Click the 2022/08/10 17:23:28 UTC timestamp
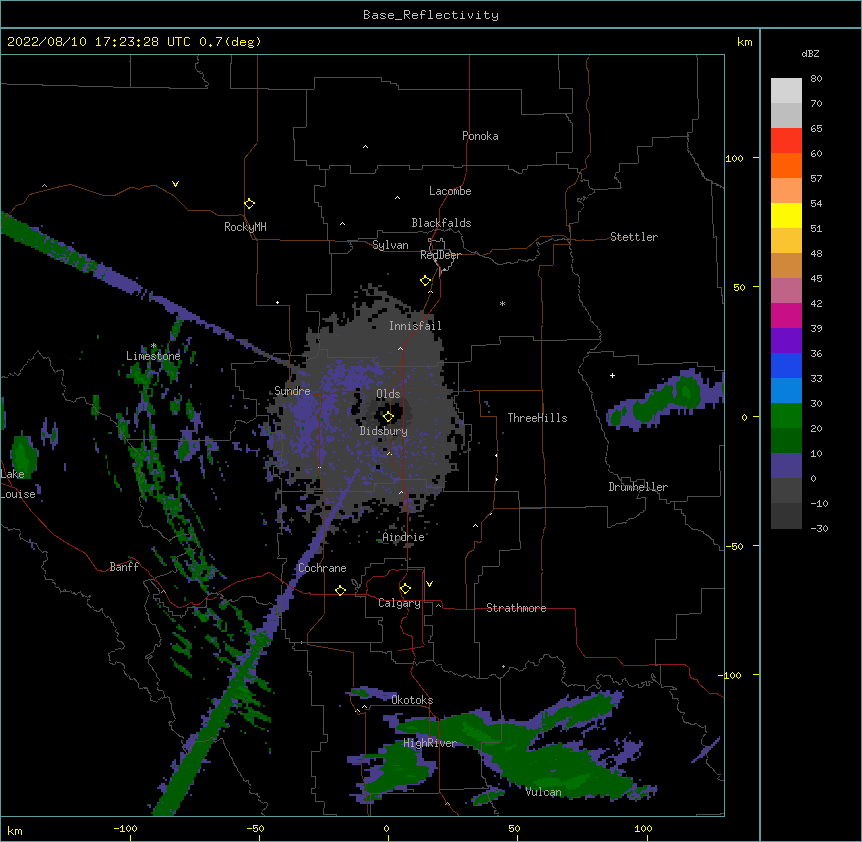The width and height of the screenshot is (862, 842). [x=99, y=42]
